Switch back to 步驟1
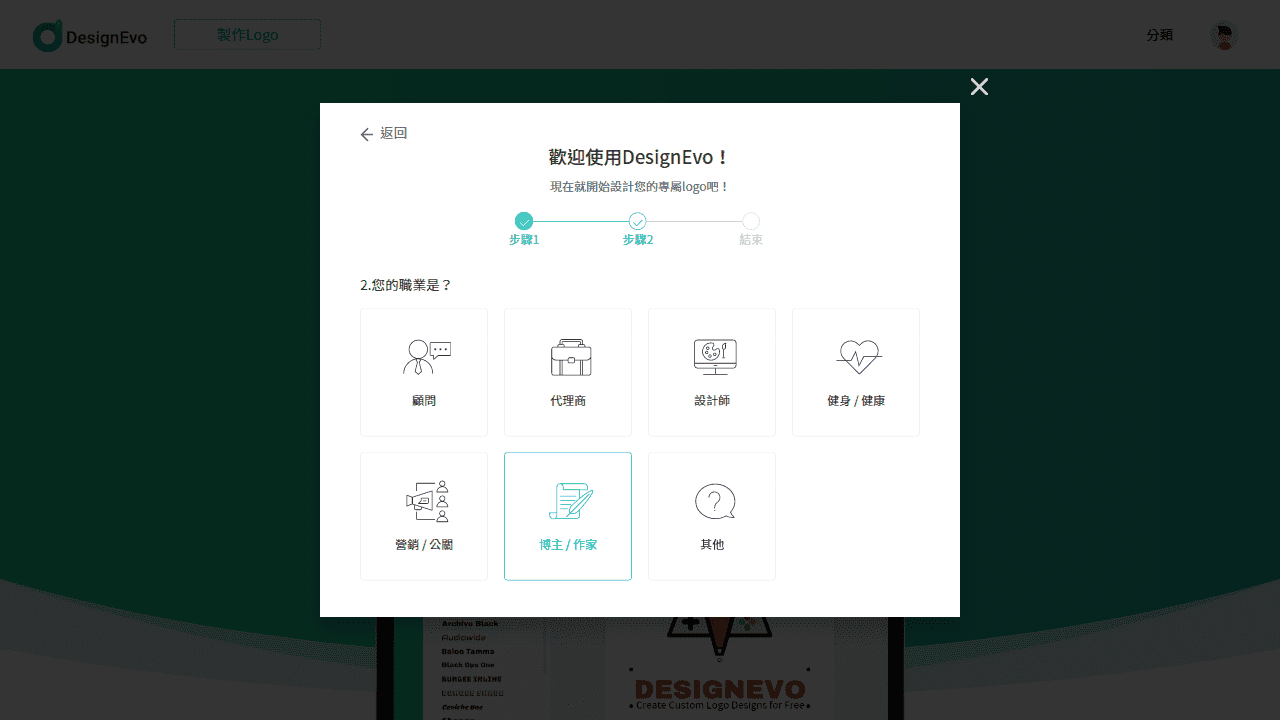 524,220
